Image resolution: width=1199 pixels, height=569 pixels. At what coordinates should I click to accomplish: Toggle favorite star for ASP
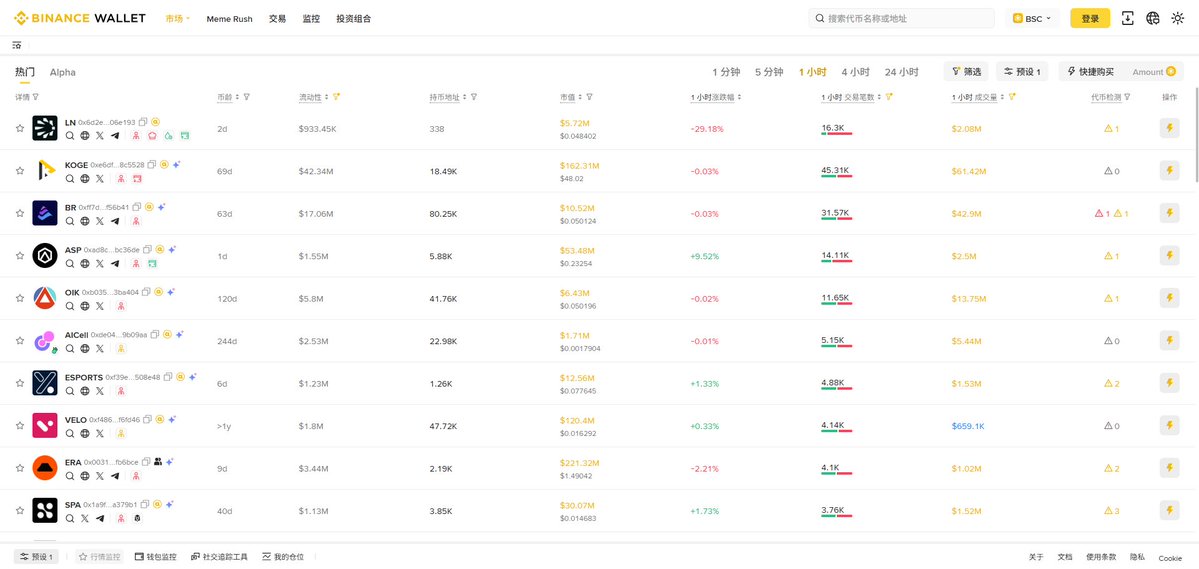pyautogui.click(x=20, y=255)
